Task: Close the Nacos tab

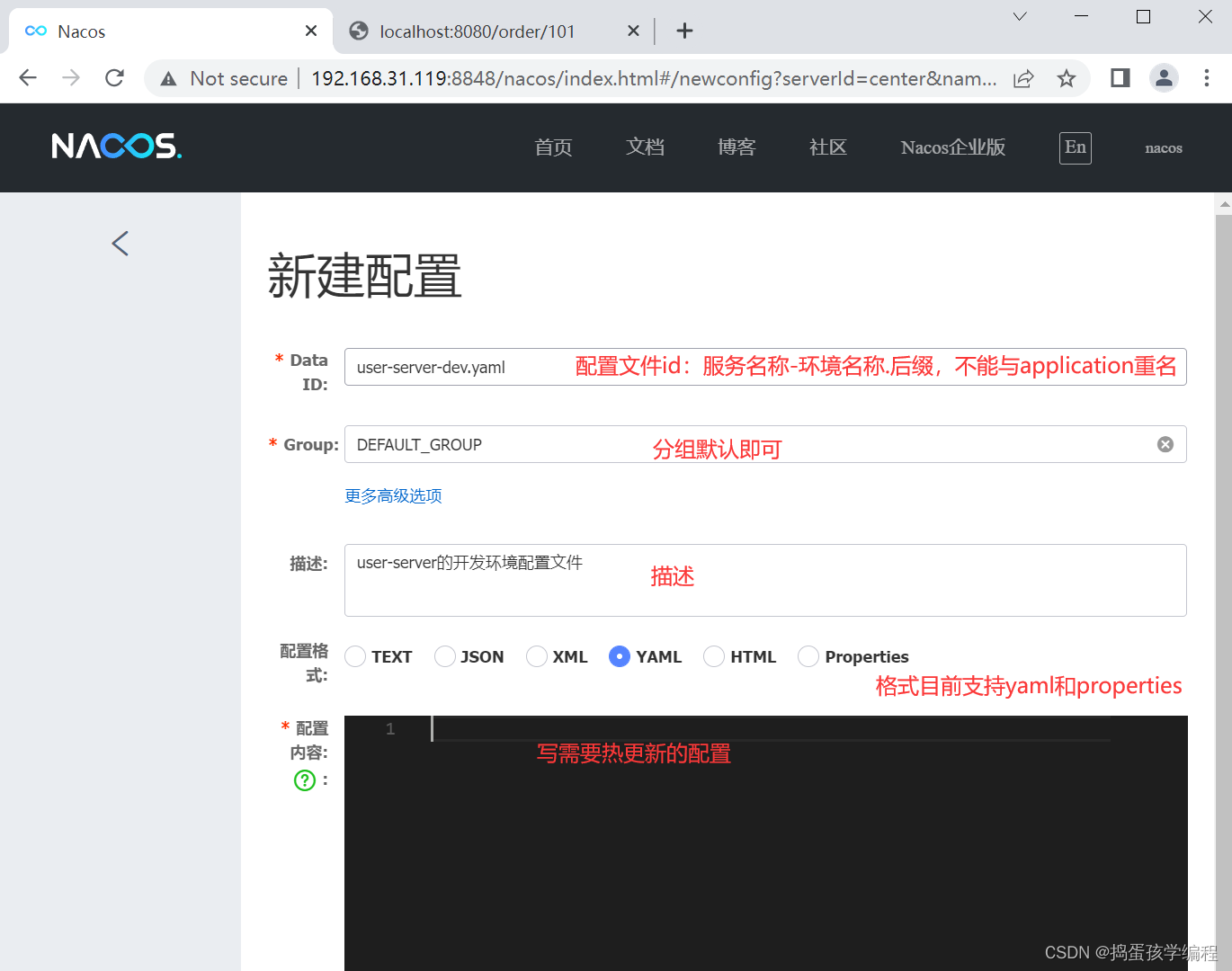Action: click(x=311, y=31)
